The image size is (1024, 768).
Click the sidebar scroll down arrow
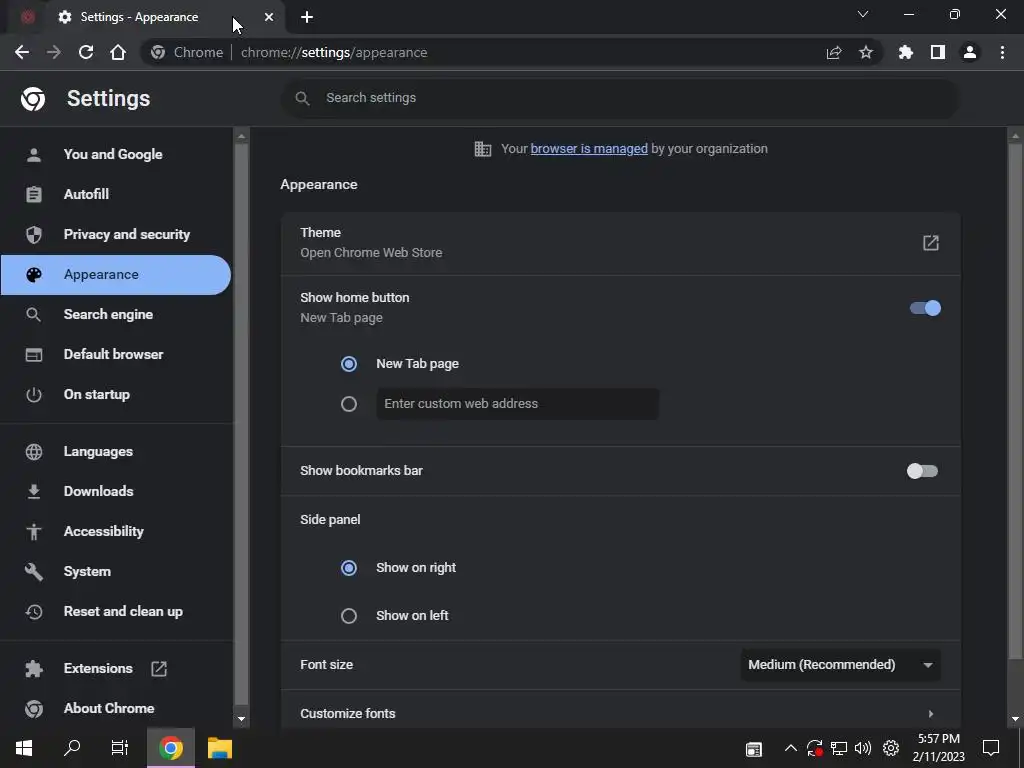[x=242, y=719]
